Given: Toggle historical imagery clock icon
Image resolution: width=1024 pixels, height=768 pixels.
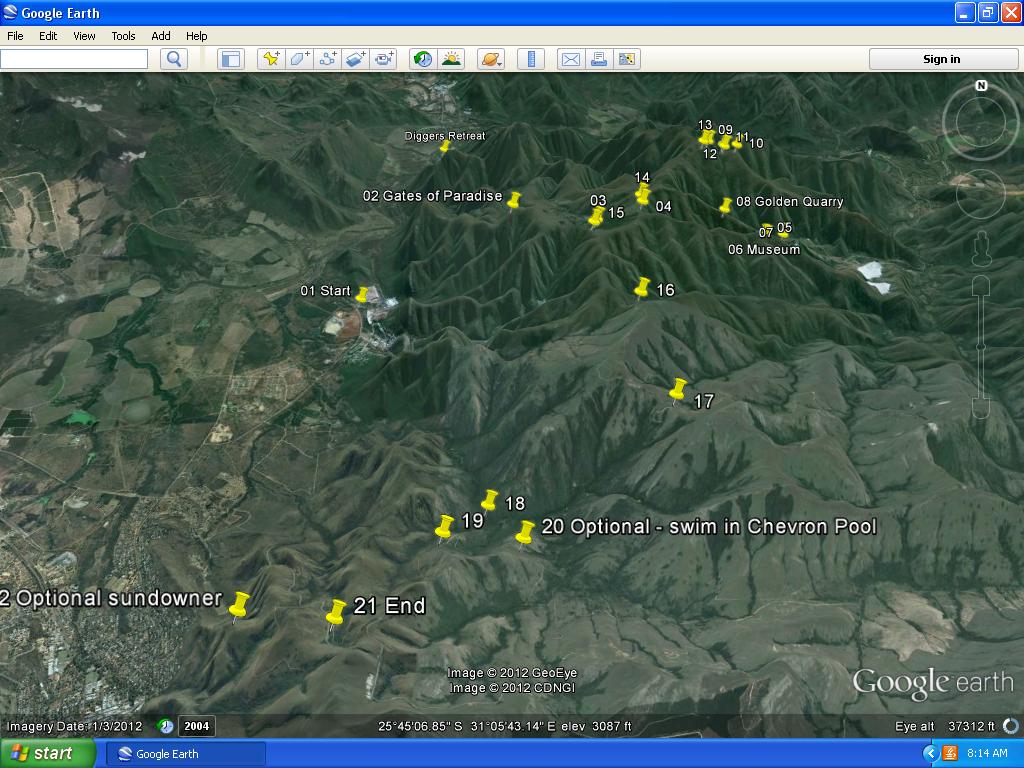Looking at the screenshot, I should coord(423,59).
